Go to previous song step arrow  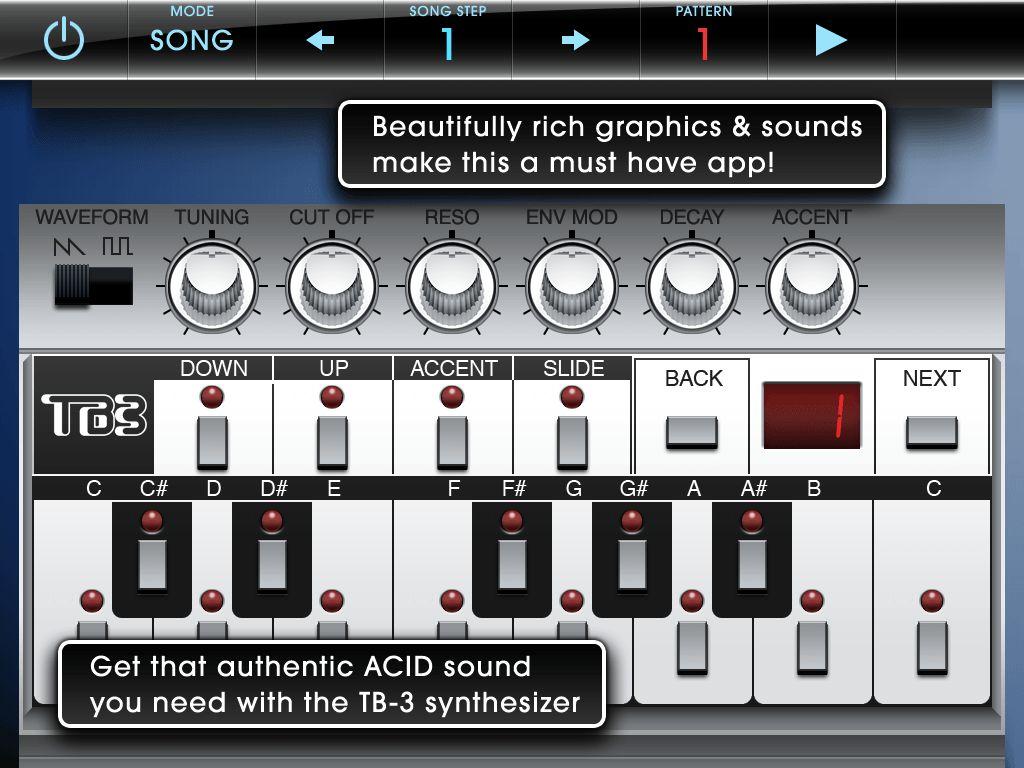[x=320, y=40]
